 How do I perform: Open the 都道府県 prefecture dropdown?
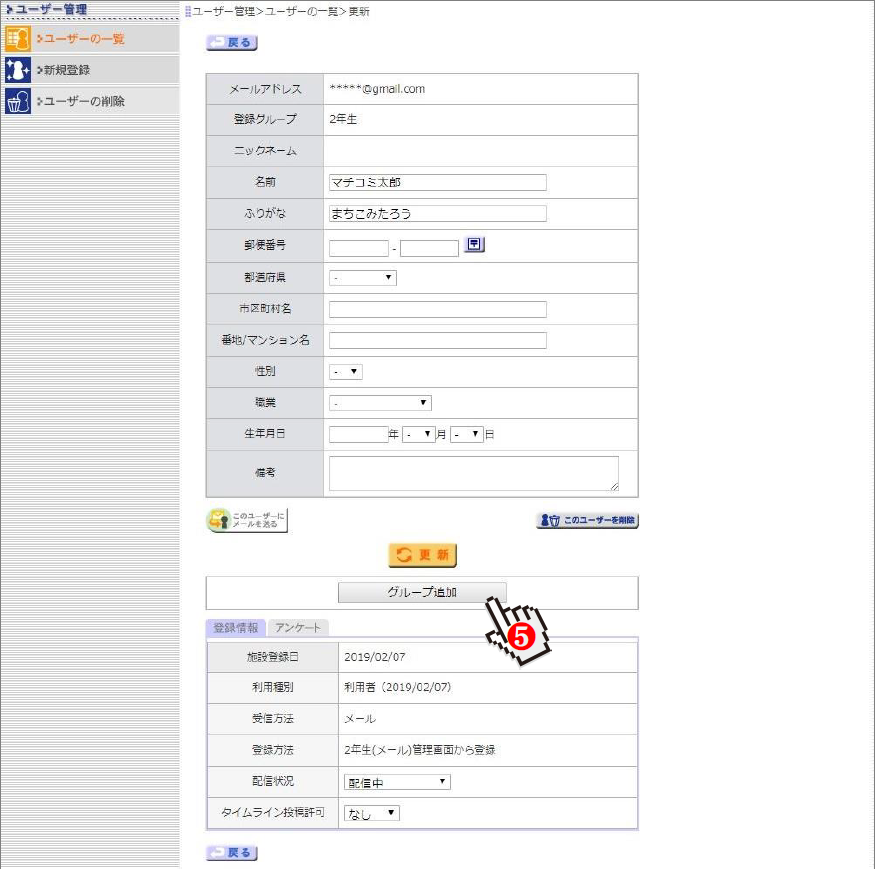point(363,278)
